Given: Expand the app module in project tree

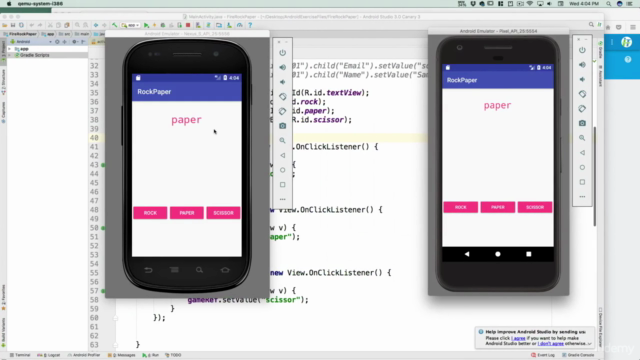Looking at the screenshot, I should pos(10,49).
